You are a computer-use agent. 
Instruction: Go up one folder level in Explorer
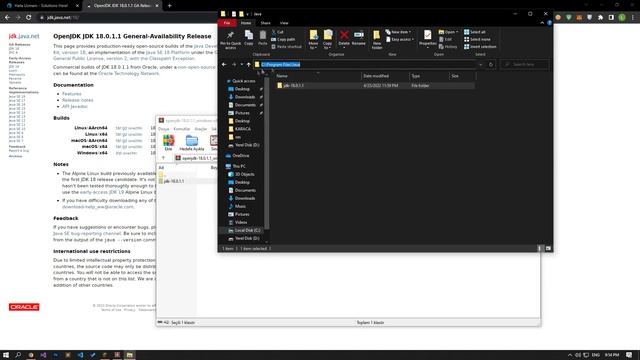pyautogui.click(x=249, y=64)
